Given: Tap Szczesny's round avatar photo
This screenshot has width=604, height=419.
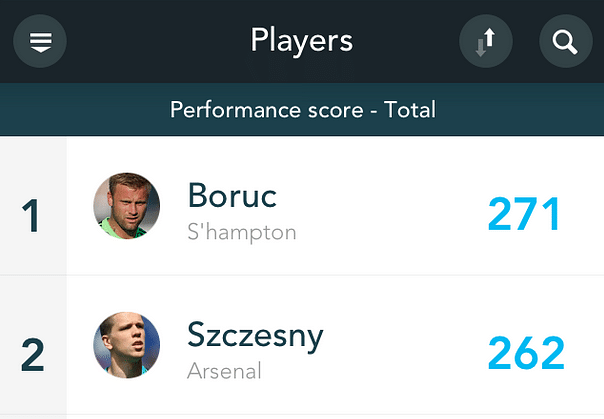Looking at the screenshot, I should coord(127,346).
